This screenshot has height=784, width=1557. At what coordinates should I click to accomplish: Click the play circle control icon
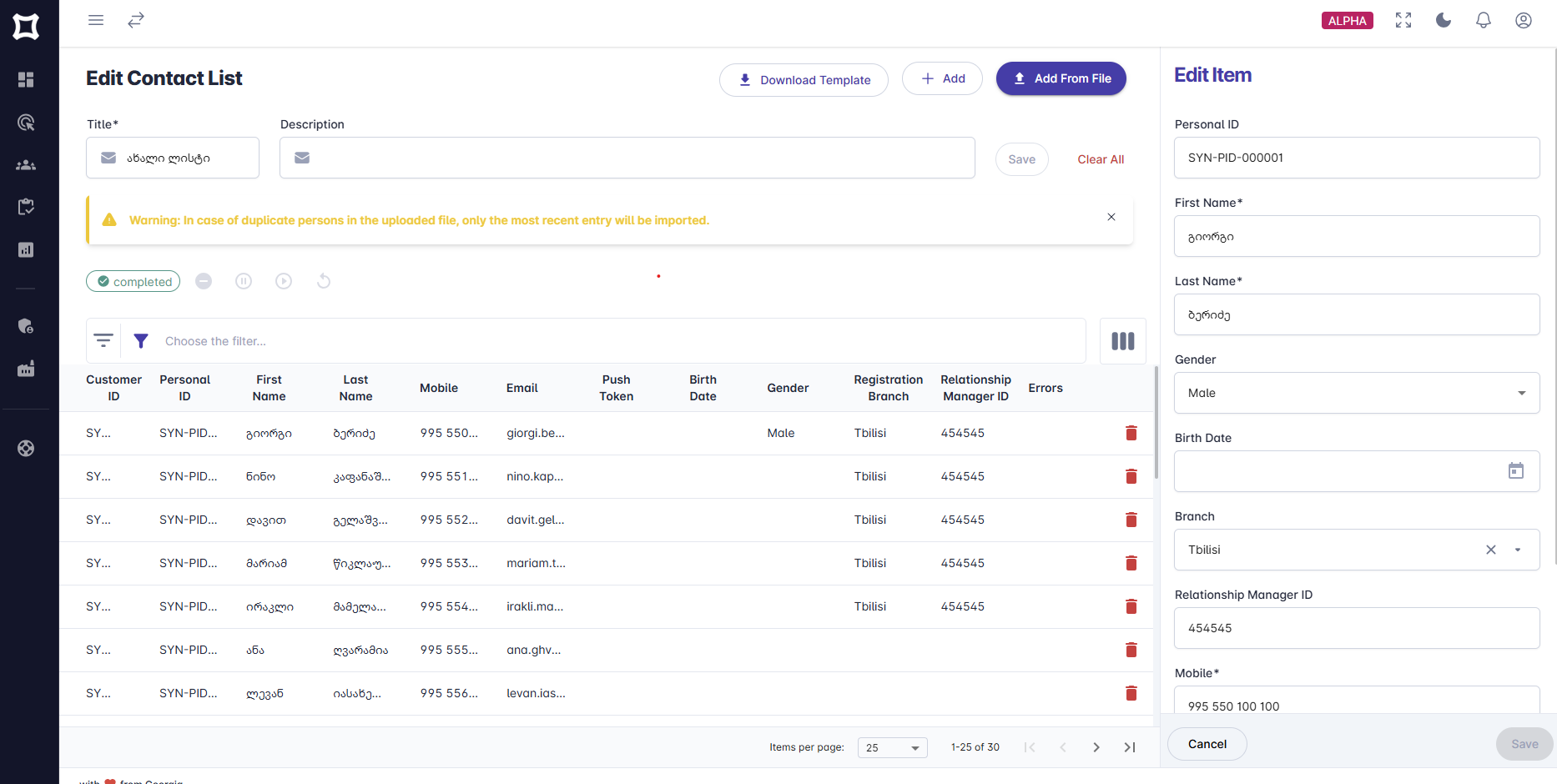284,281
